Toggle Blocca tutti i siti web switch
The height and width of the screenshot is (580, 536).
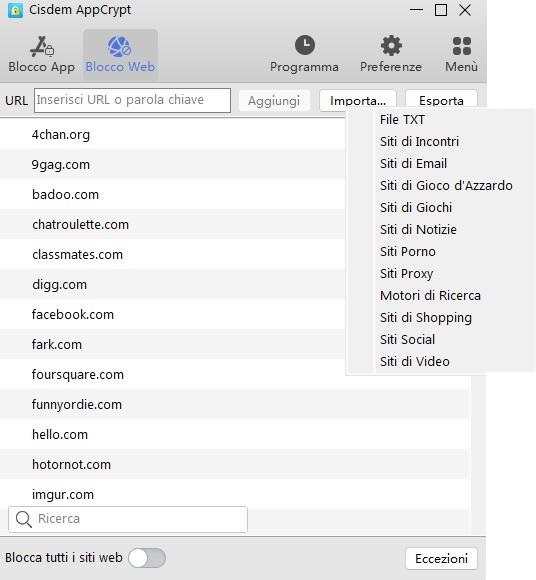pos(147,558)
